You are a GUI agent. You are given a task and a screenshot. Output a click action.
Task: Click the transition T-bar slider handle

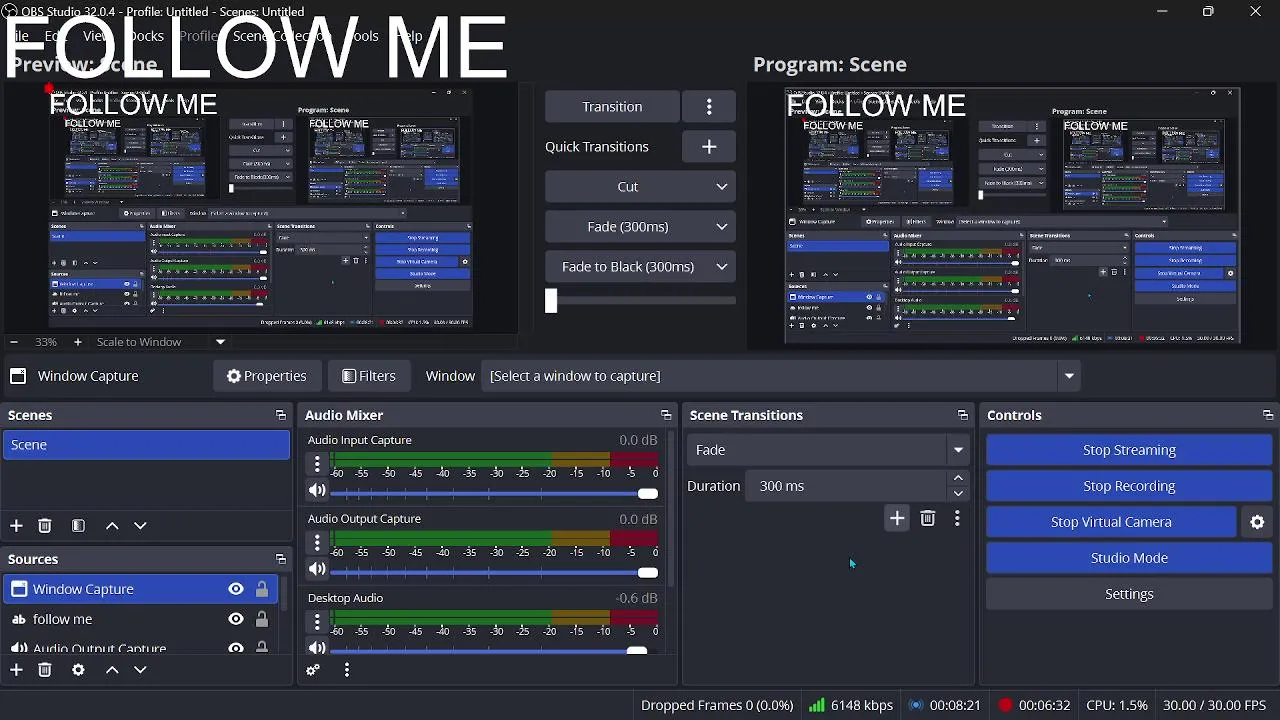coord(551,300)
